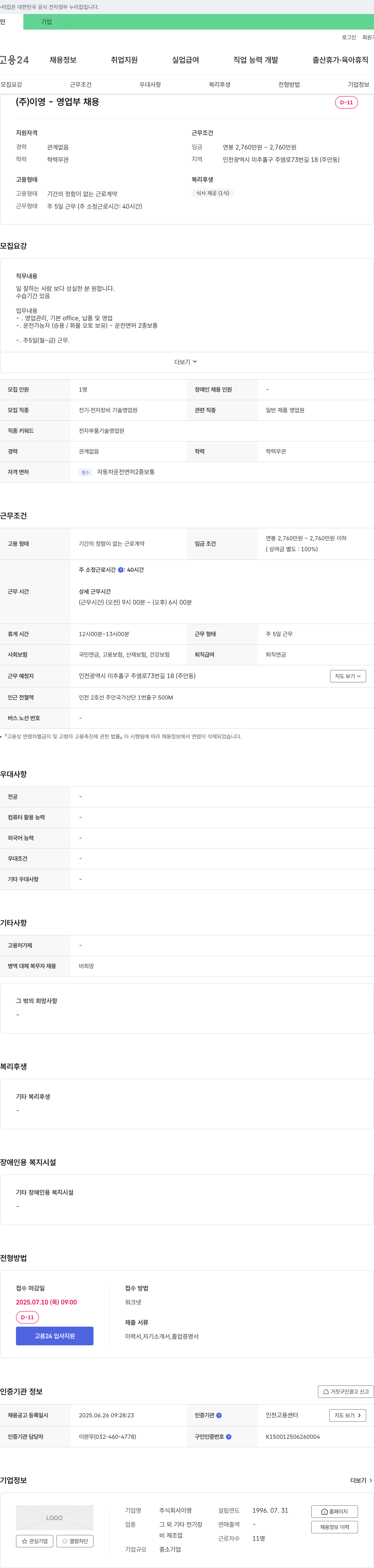Click the D-11 badge beside the job title
Image resolution: width=374 pixels, height=1568 pixels.
[x=347, y=102]
